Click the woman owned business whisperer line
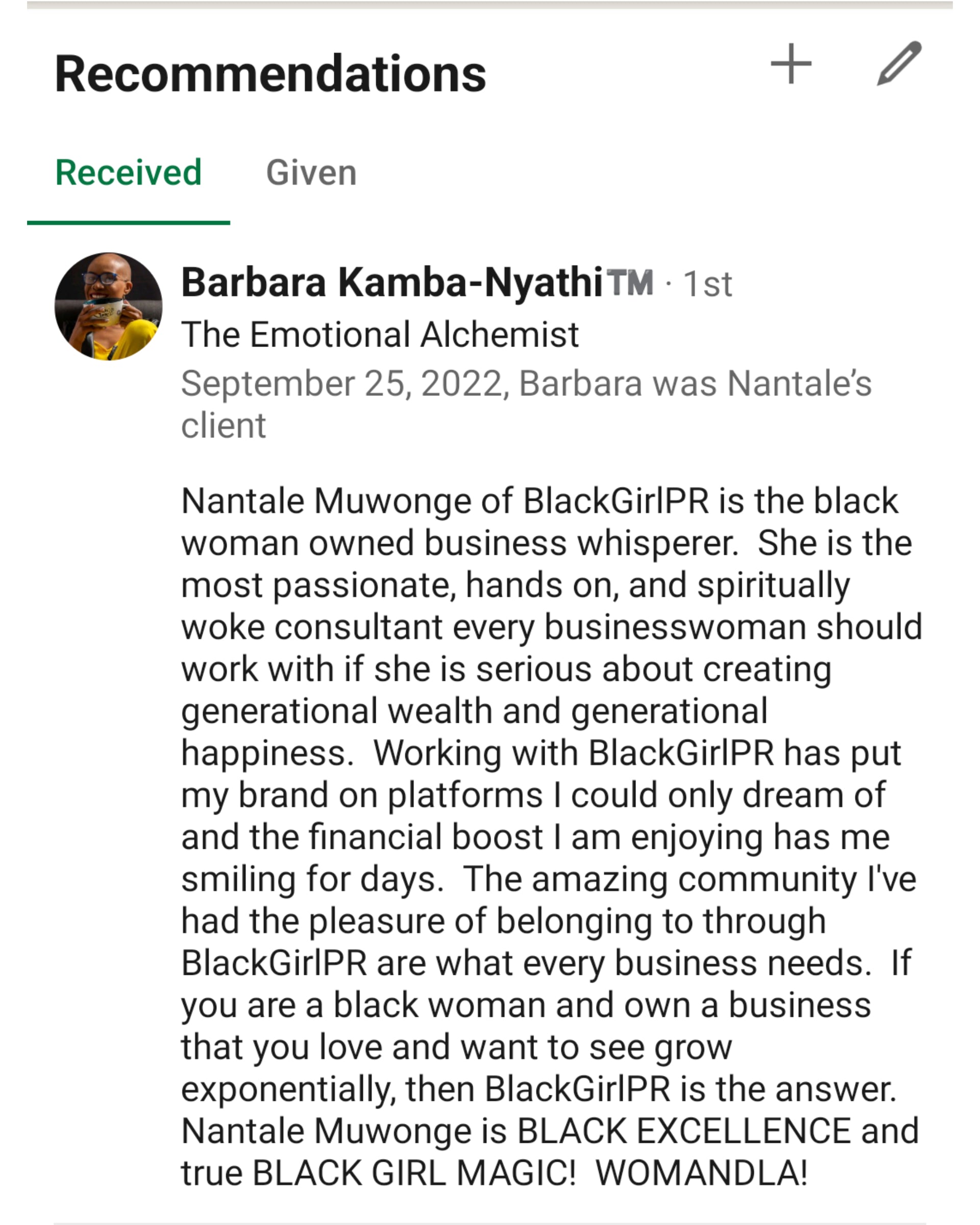980x1225 pixels. (x=459, y=543)
